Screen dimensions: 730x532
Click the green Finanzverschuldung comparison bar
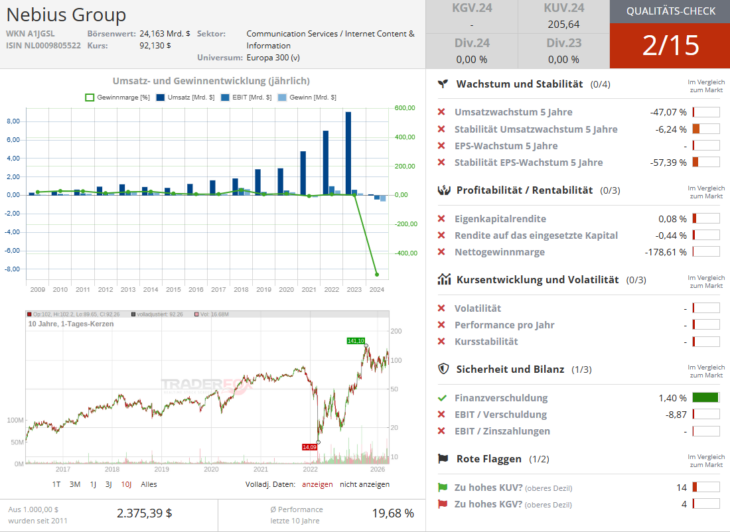(x=705, y=398)
